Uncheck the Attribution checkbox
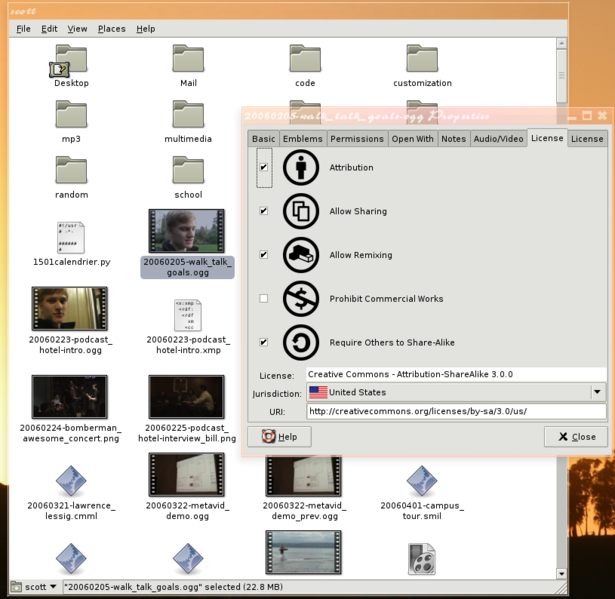615x599 pixels. point(264,168)
